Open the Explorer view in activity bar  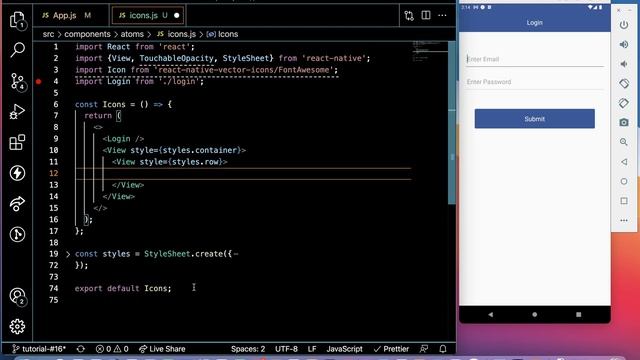[17, 20]
